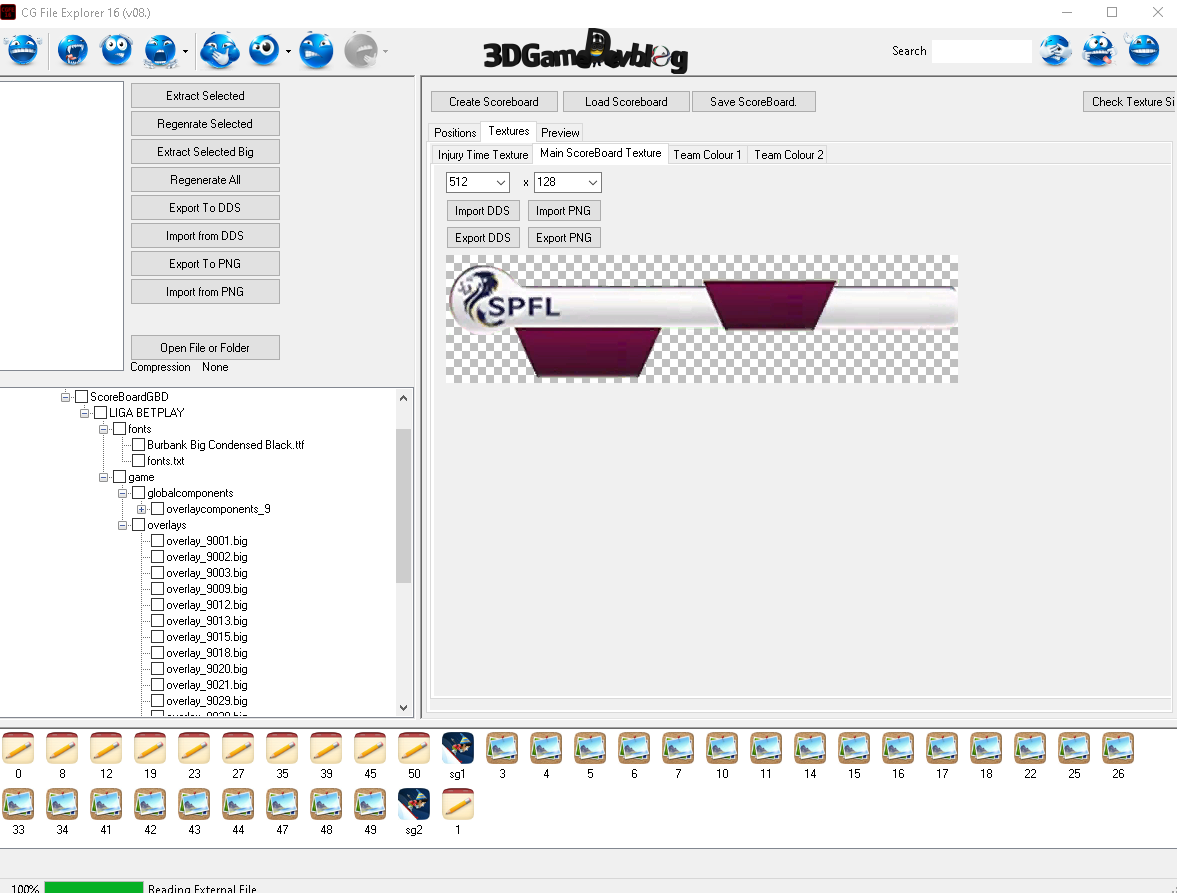1177x893 pixels.
Task: Click Create Scoreboard
Action: (x=494, y=101)
